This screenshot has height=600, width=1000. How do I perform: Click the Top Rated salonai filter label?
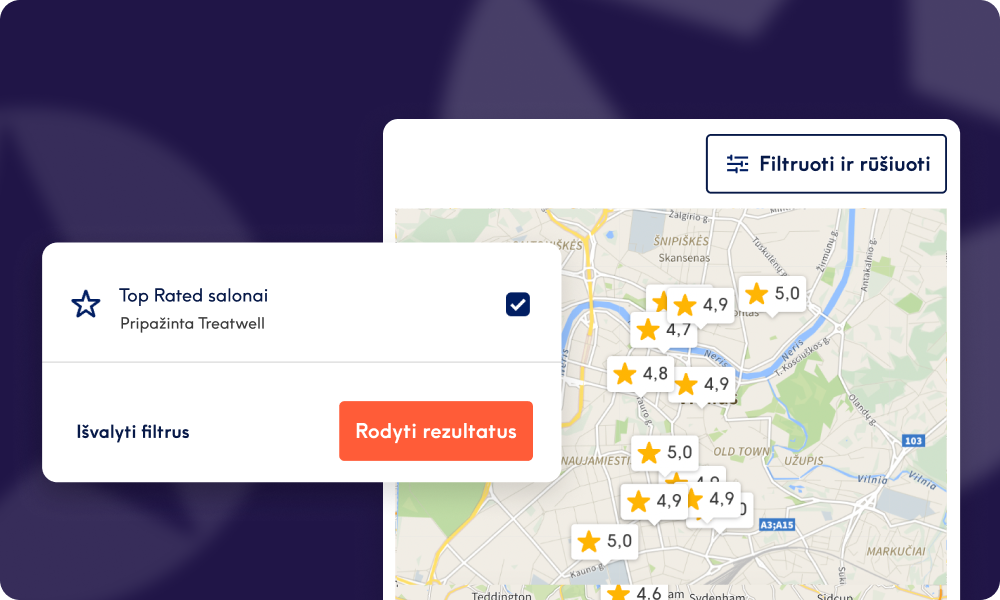pyautogui.click(x=193, y=296)
